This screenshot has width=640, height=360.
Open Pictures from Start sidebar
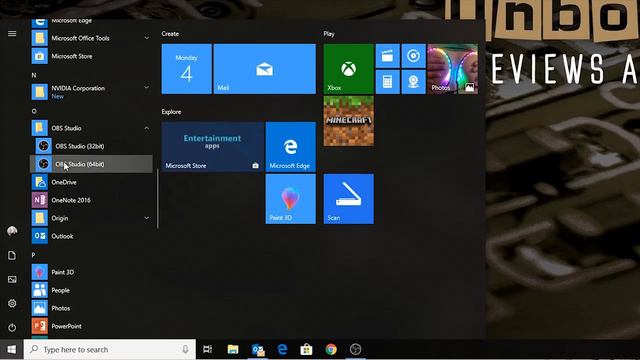coord(12,280)
